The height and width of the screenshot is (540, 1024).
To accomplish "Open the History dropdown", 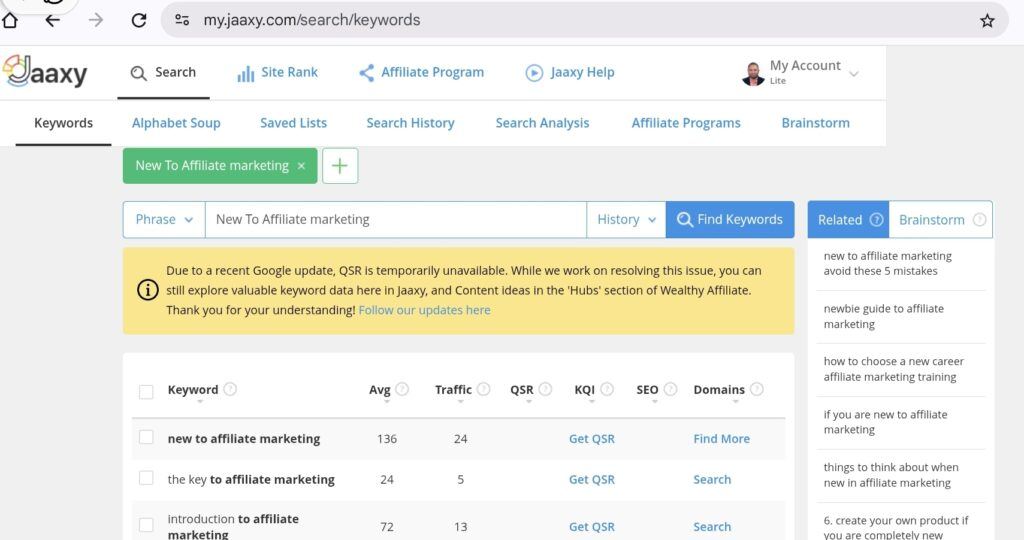I will click(x=626, y=219).
